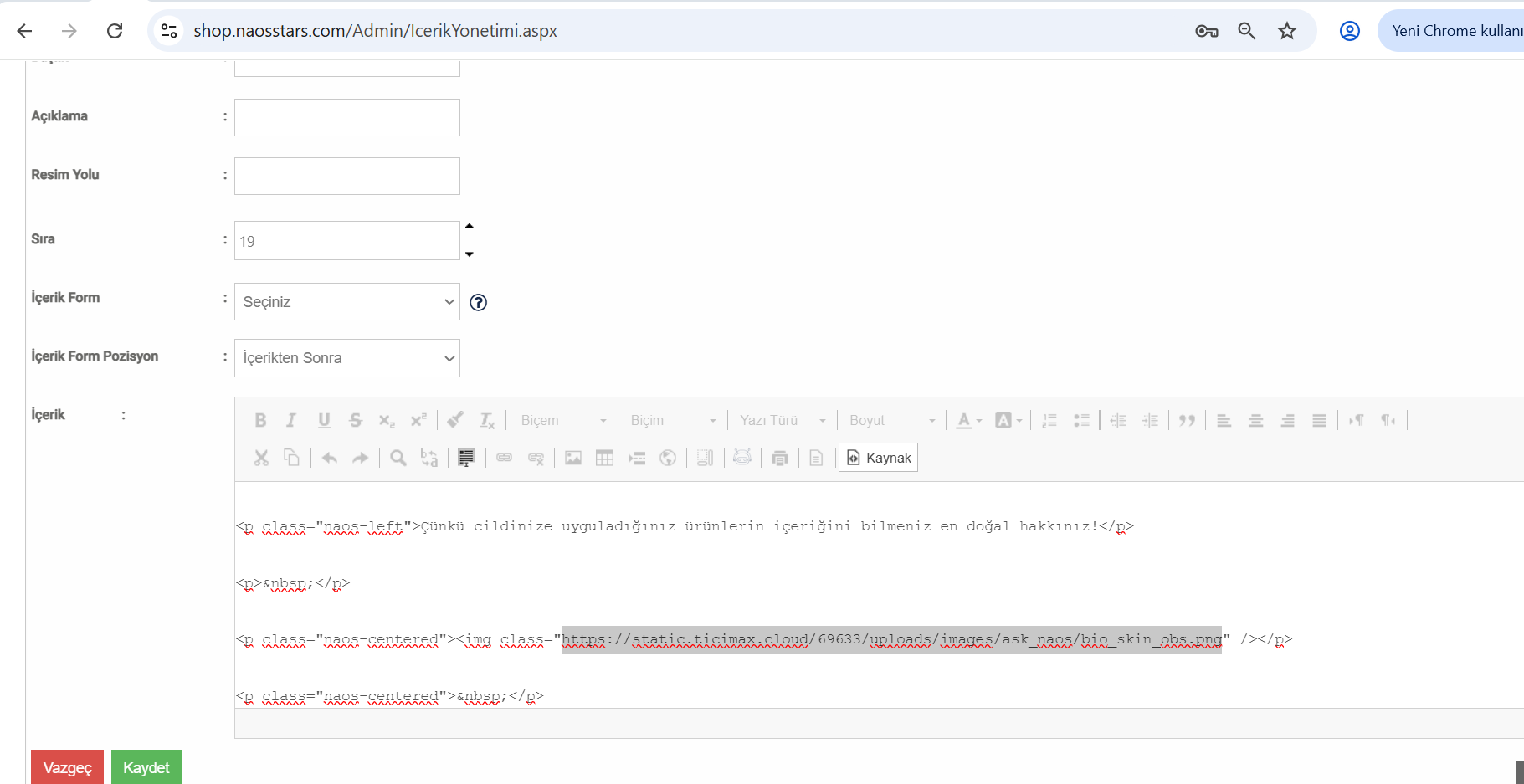Toggle strikethrough formatting button
Viewport: 1524px width, 784px height.
coord(356,420)
